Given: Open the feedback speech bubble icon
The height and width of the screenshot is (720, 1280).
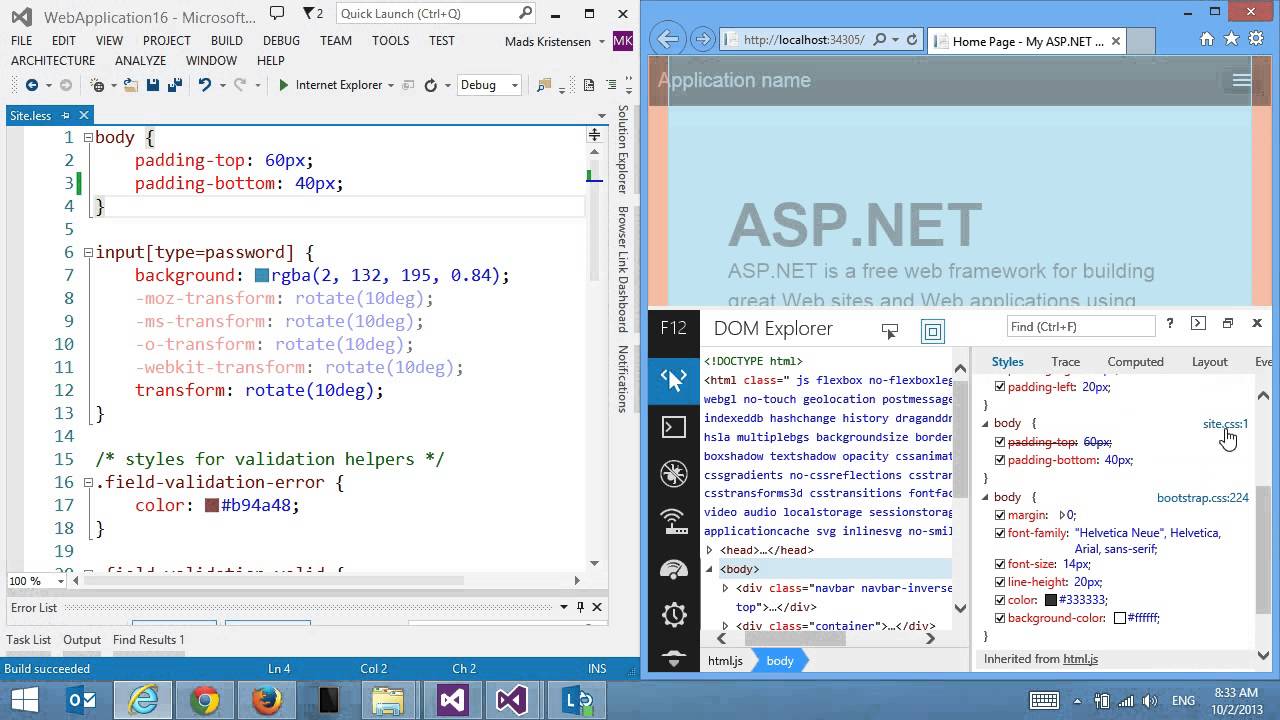Looking at the screenshot, I should 278,13.
